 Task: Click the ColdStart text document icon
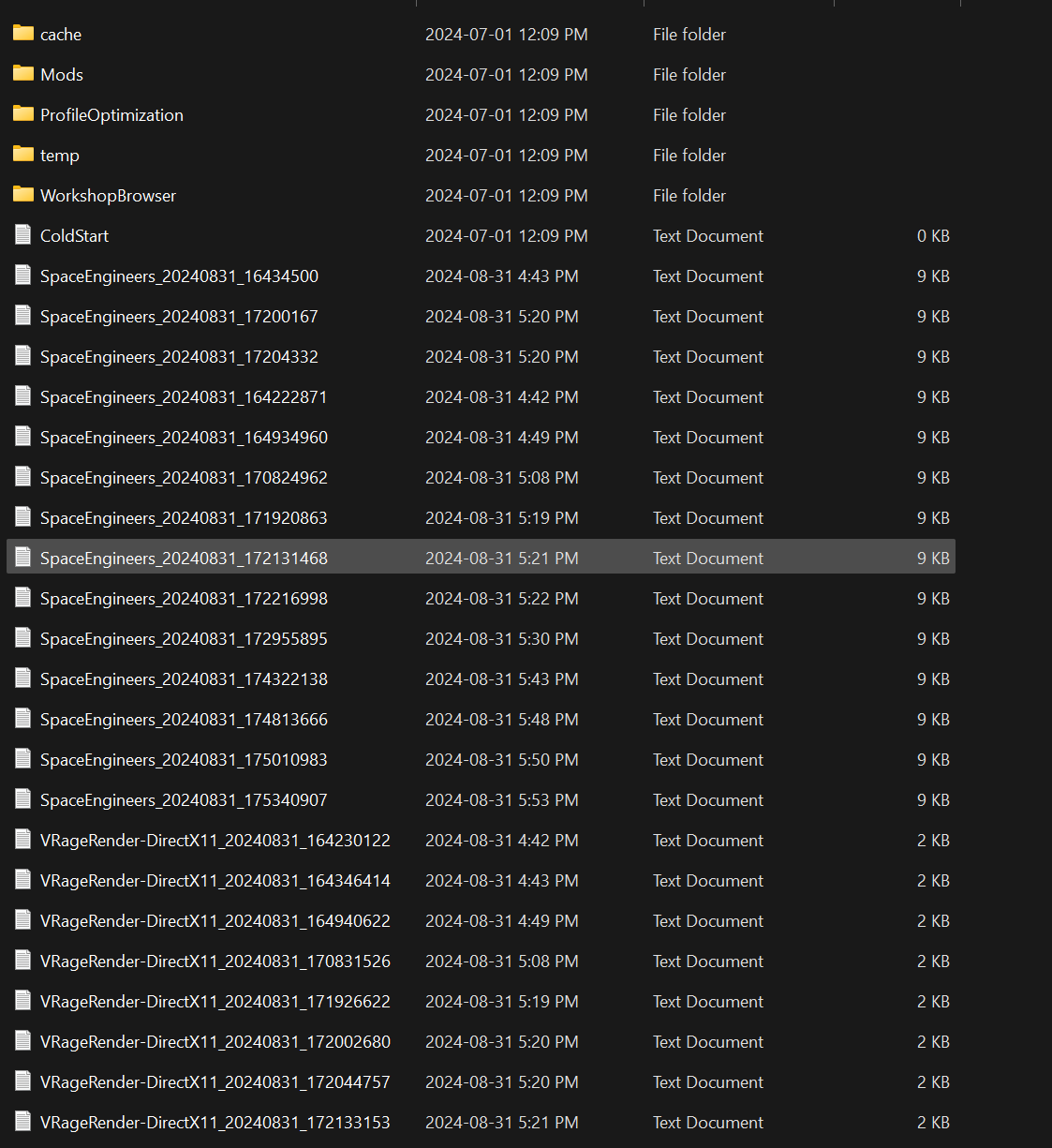click(x=23, y=234)
